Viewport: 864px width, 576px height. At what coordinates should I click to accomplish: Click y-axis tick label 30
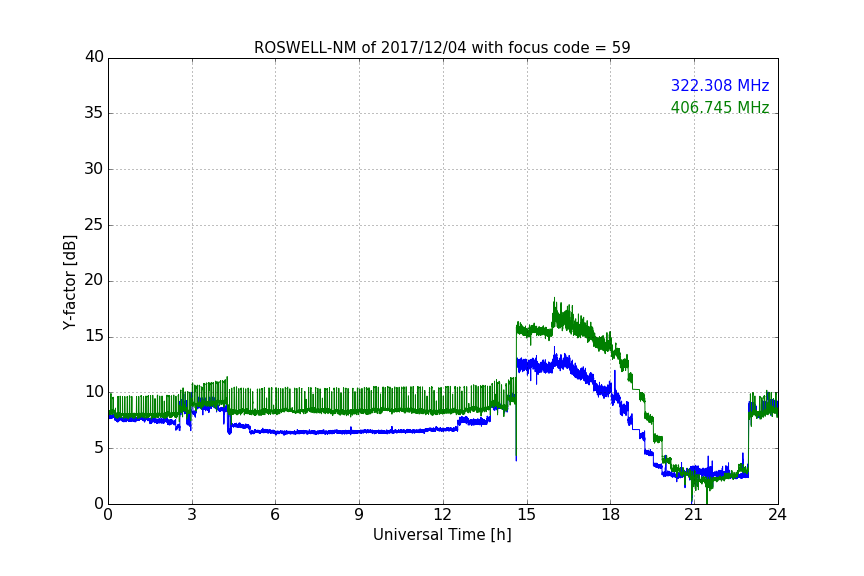coord(94,169)
